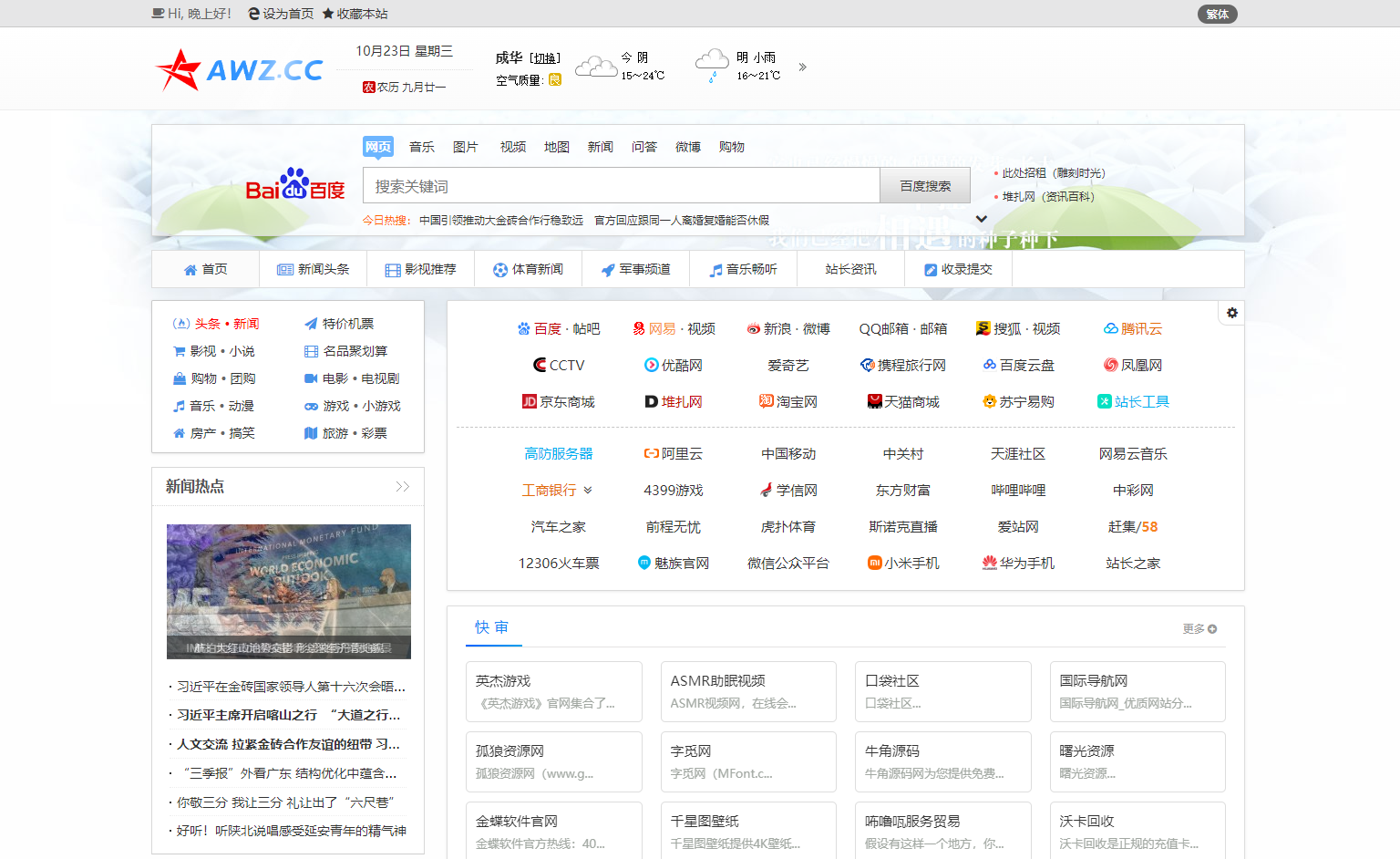
Task: Select 音乐 search tab
Action: pos(422,147)
